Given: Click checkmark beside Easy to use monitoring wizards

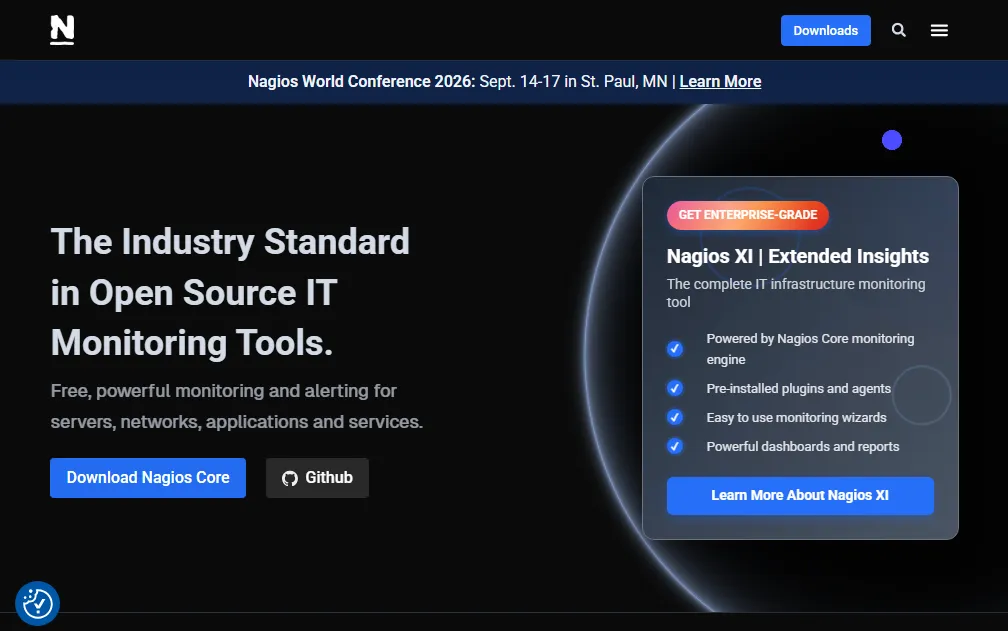Looking at the screenshot, I should tap(674, 417).
